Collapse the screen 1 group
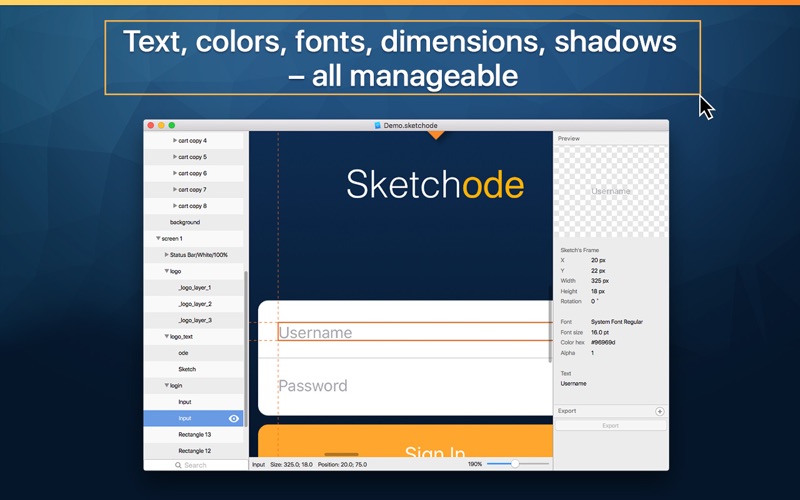The height and width of the screenshot is (500, 800). (x=158, y=238)
